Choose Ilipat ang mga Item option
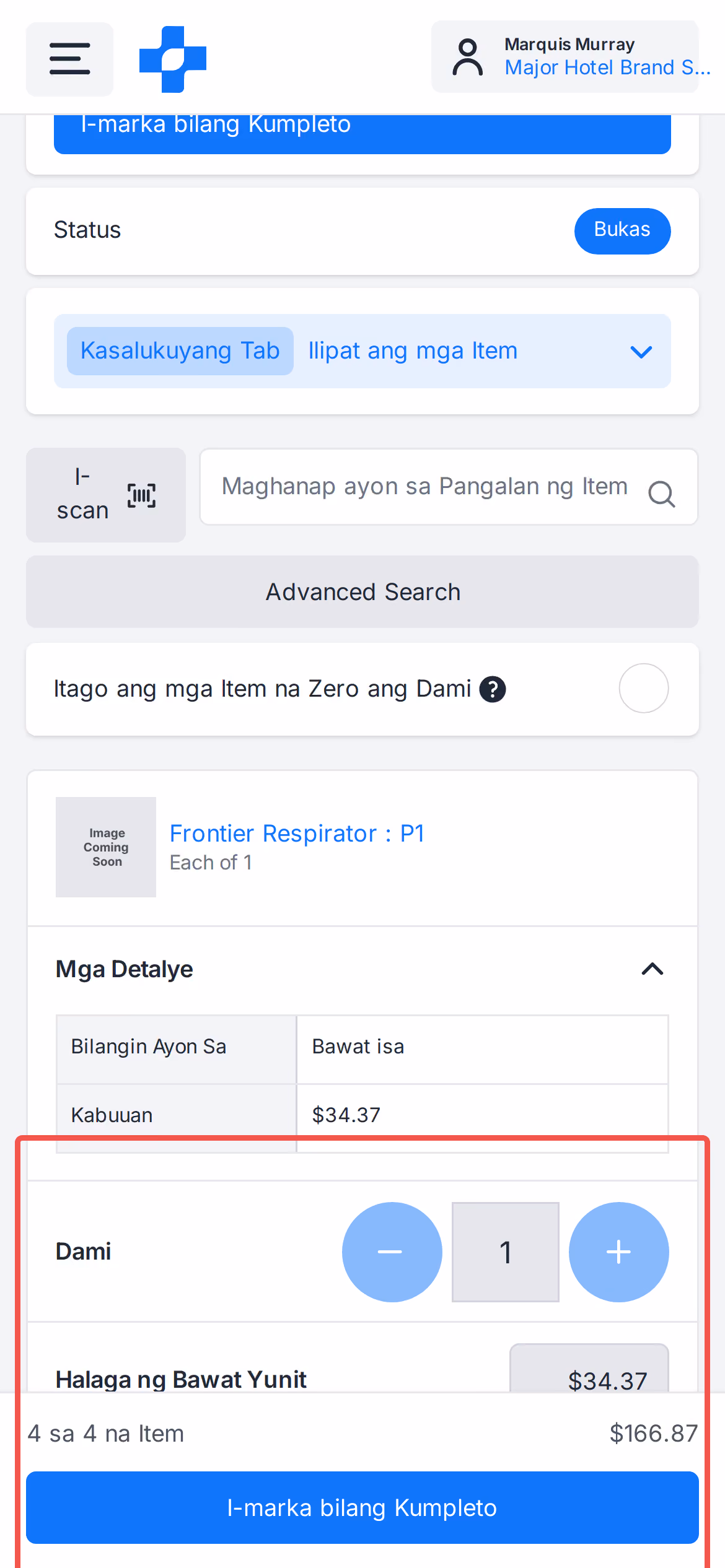 click(413, 351)
